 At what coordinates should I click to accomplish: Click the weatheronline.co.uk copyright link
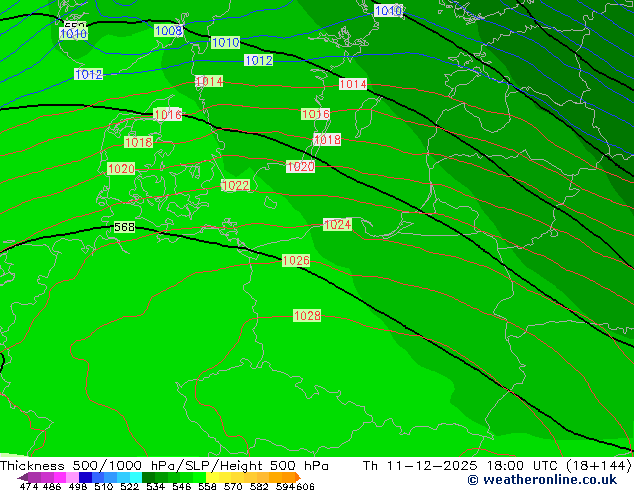pyautogui.click(x=542, y=480)
